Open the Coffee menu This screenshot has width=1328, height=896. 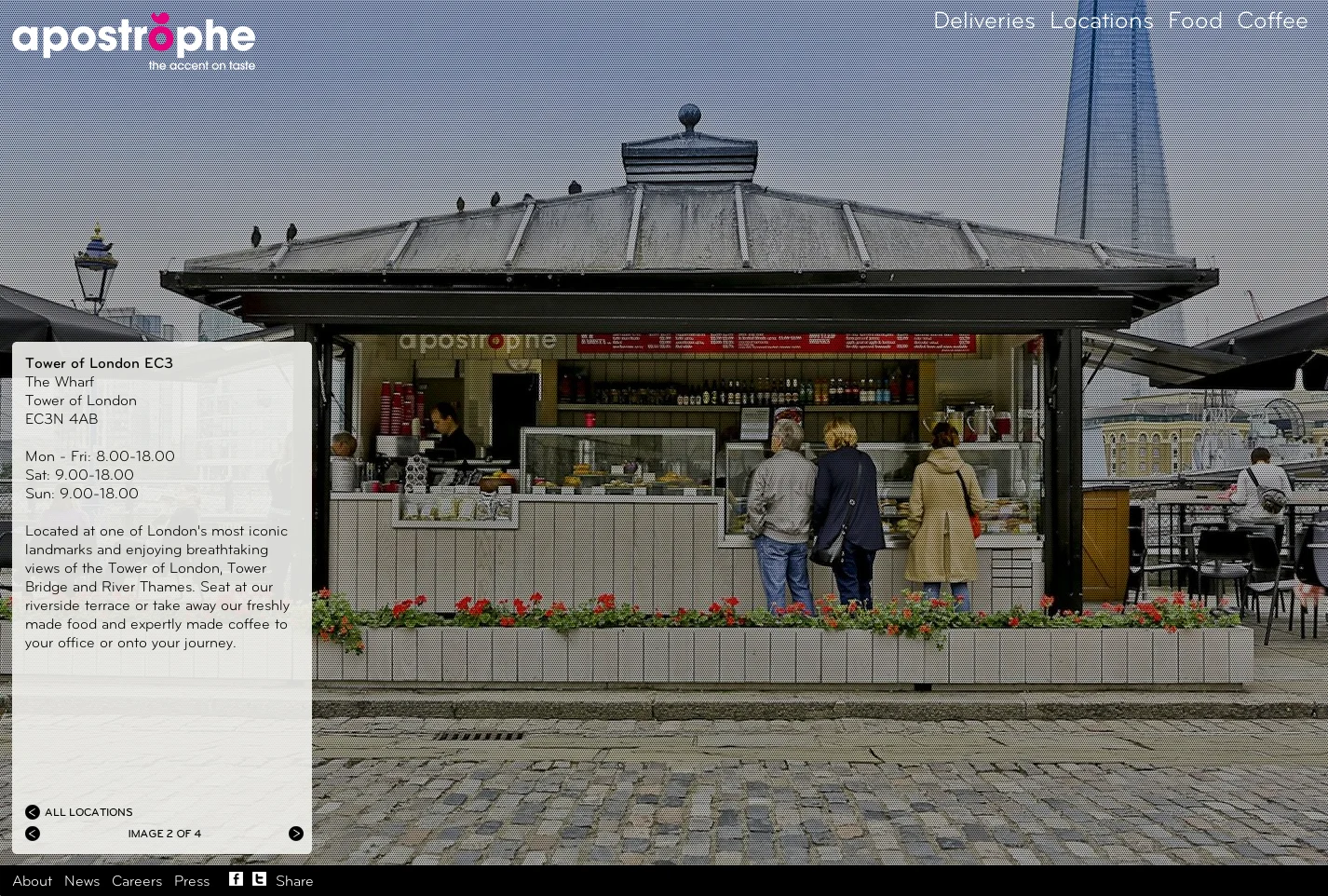(x=1272, y=20)
